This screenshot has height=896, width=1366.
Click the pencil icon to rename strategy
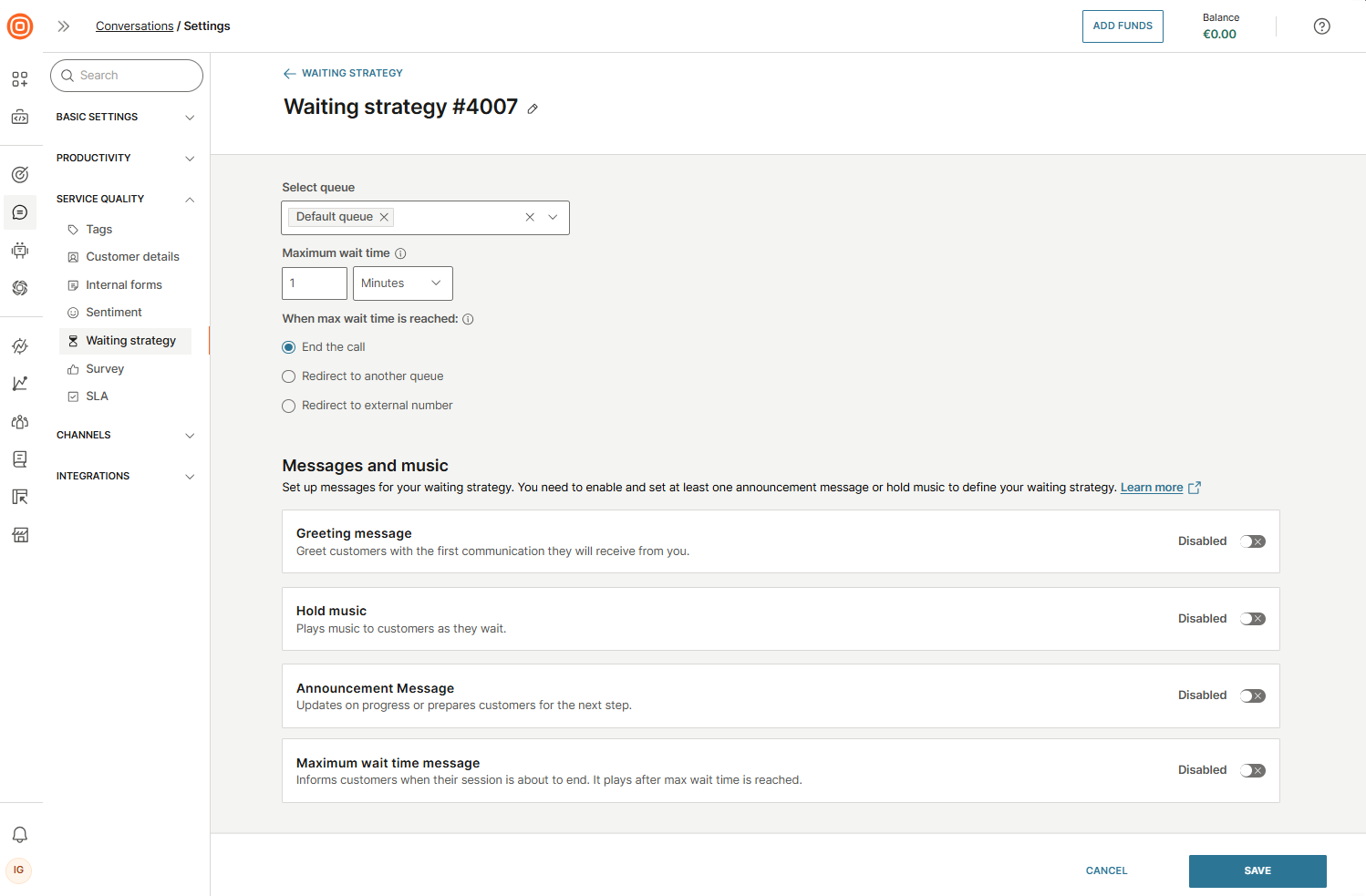[533, 108]
